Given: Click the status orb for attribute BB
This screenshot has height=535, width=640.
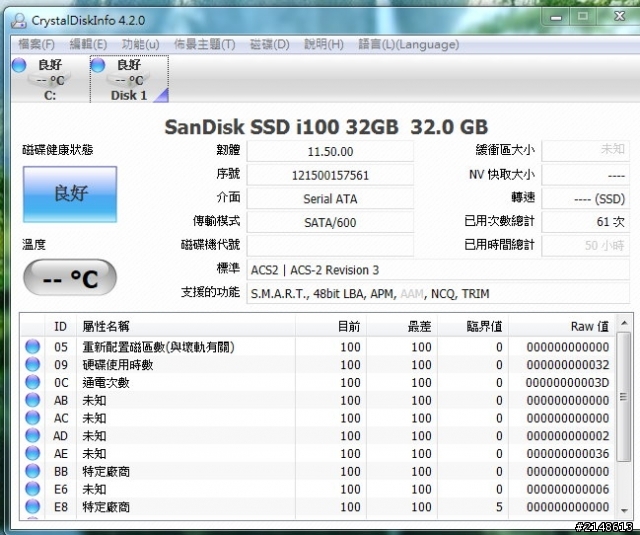Looking at the screenshot, I should click(32, 471).
